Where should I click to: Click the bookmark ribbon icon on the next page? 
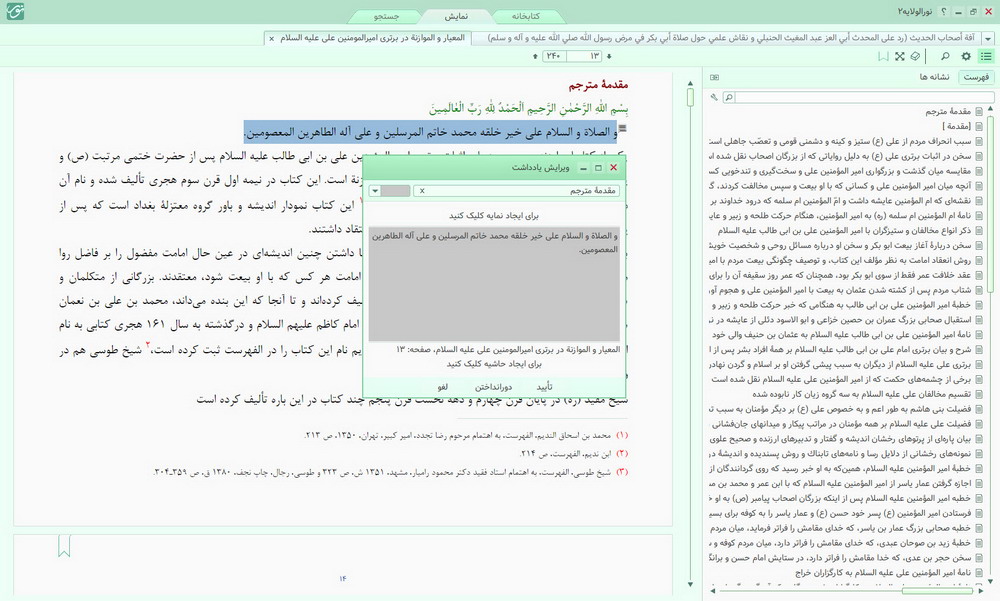pyautogui.click(x=64, y=546)
